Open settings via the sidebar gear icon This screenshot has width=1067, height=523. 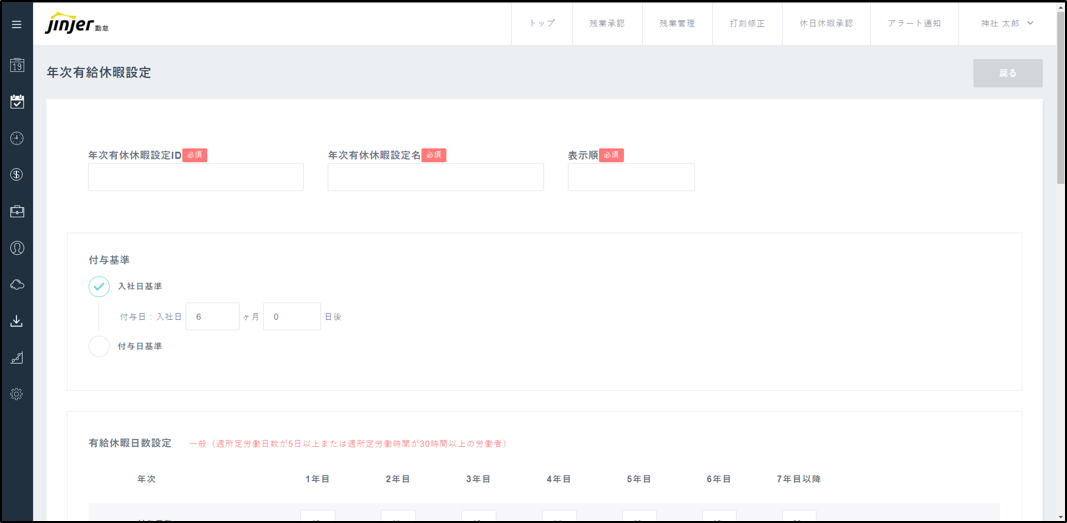[x=16, y=394]
